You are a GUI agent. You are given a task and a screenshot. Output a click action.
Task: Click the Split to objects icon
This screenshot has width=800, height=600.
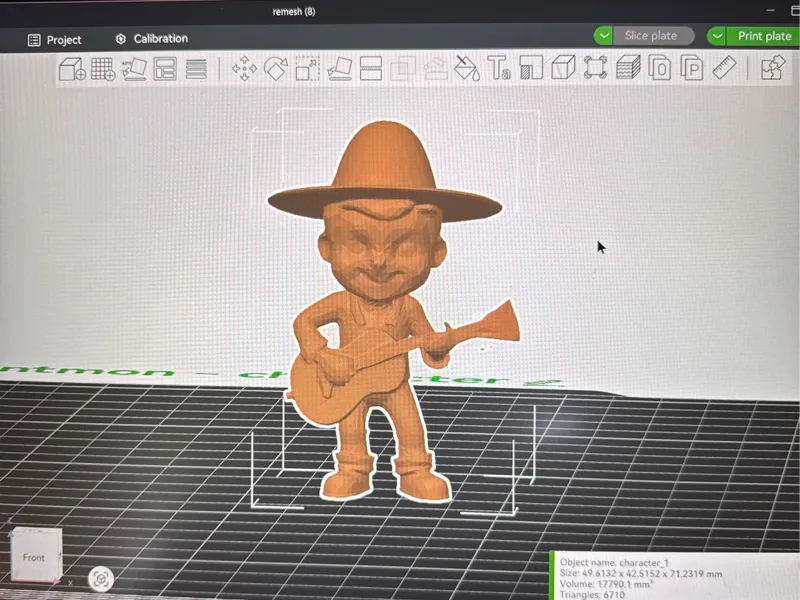coord(660,67)
